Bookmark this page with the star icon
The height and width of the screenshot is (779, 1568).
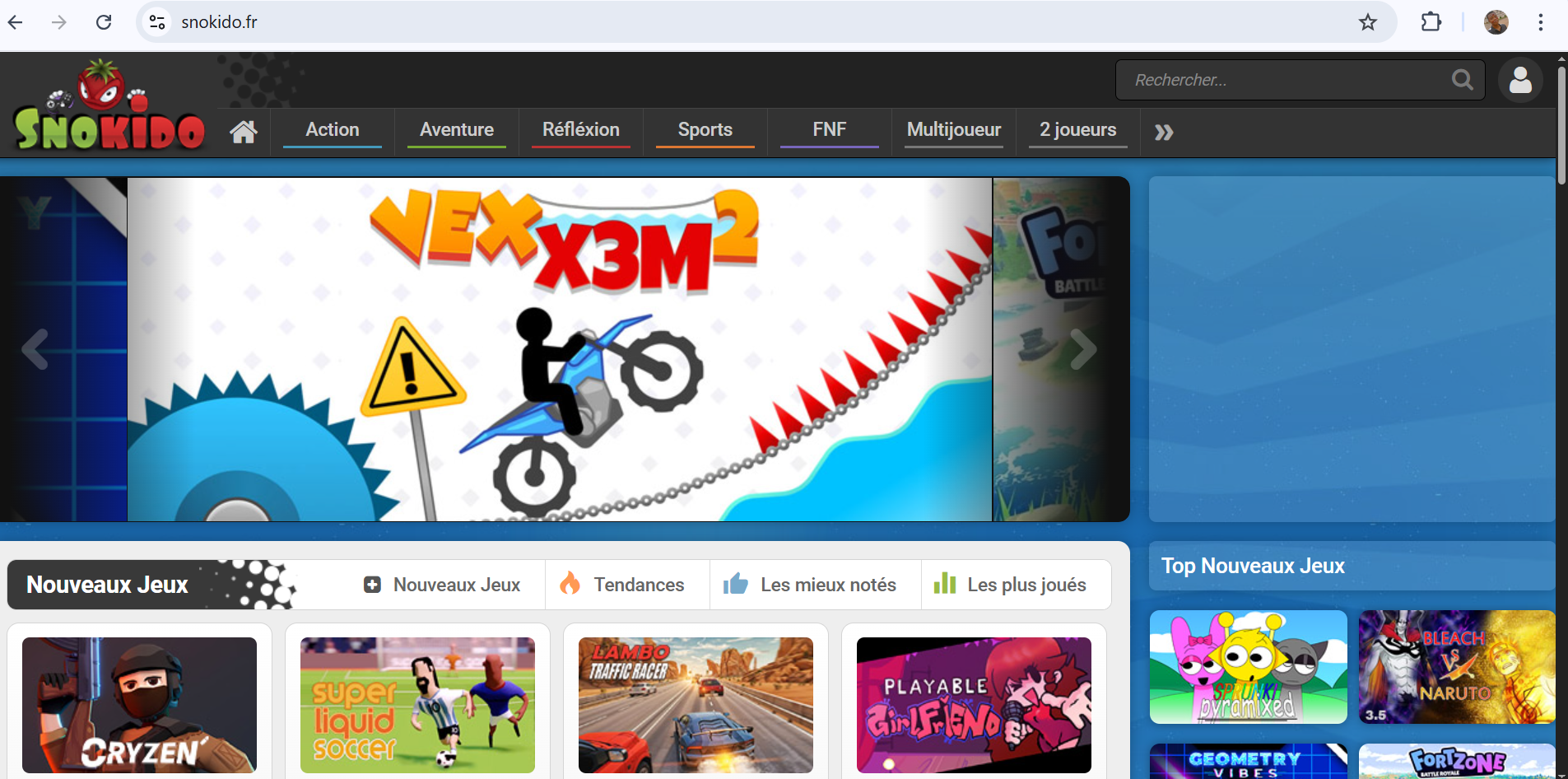(x=1367, y=22)
